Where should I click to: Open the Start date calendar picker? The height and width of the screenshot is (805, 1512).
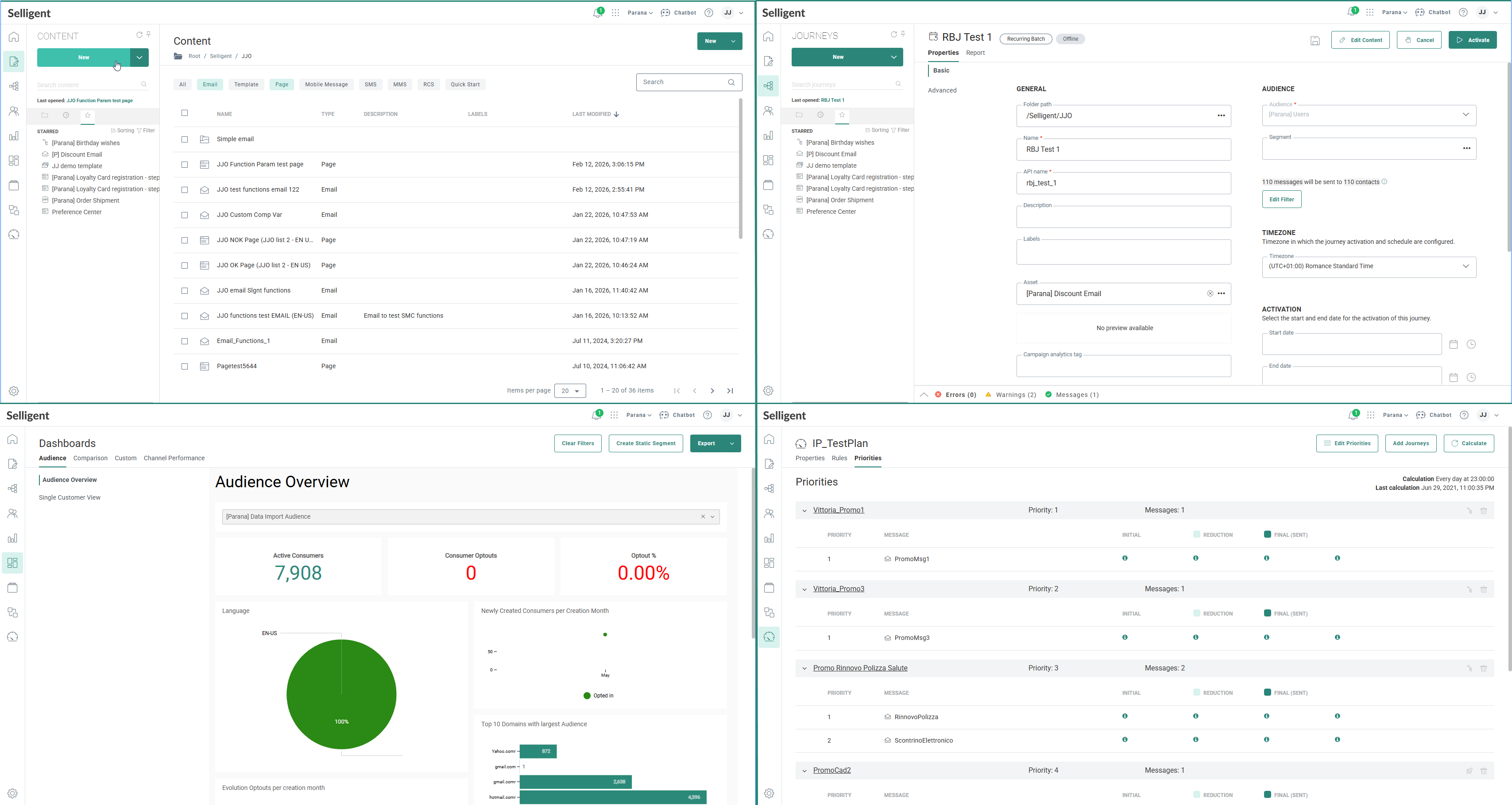pos(1453,344)
